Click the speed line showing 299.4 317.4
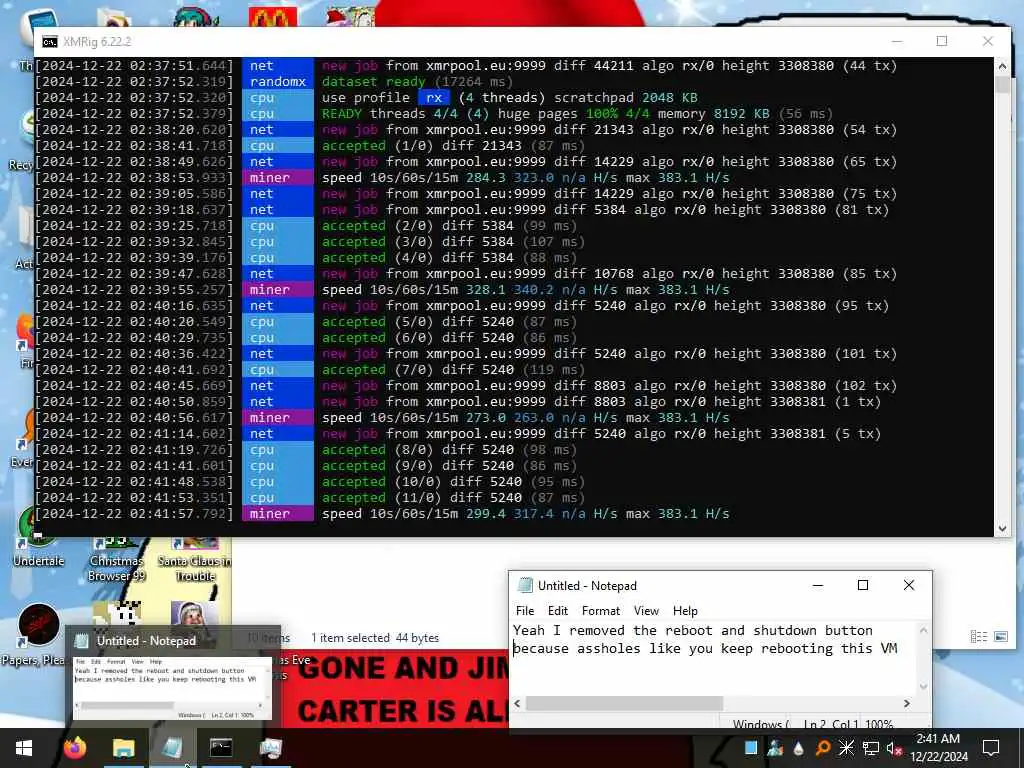Viewport: 1024px width, 768px height. point(526,514)
